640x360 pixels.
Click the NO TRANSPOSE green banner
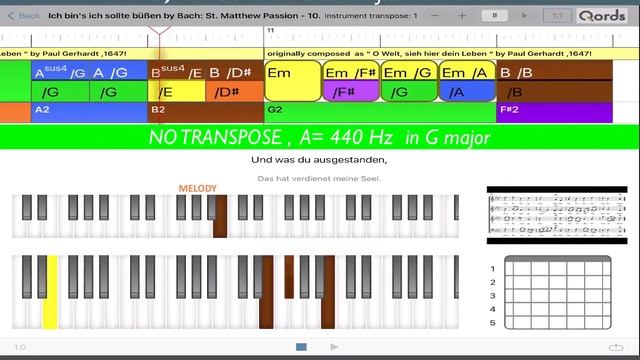coord(319,137)
